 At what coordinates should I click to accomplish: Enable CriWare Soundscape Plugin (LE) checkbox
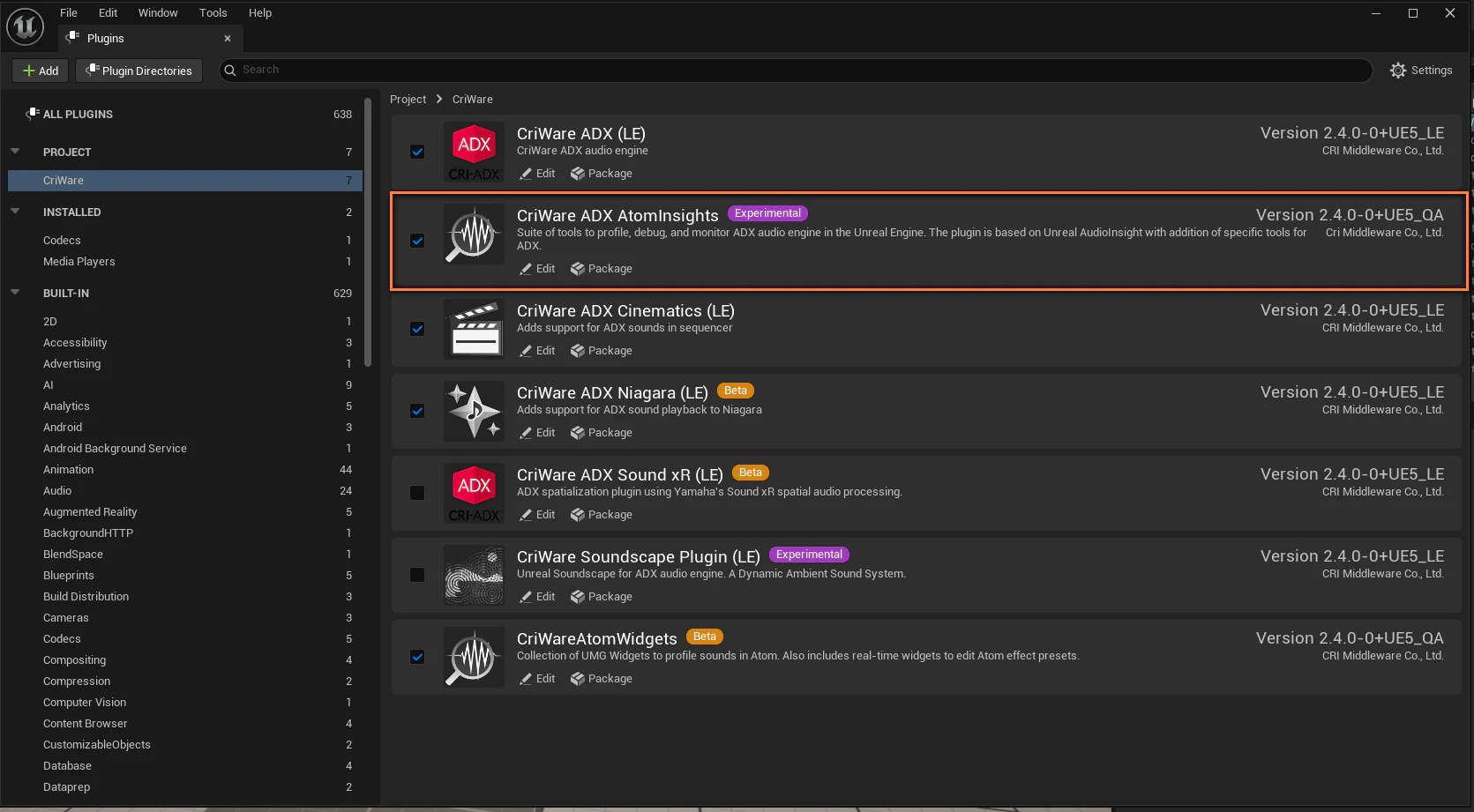(x=417, y=575)
